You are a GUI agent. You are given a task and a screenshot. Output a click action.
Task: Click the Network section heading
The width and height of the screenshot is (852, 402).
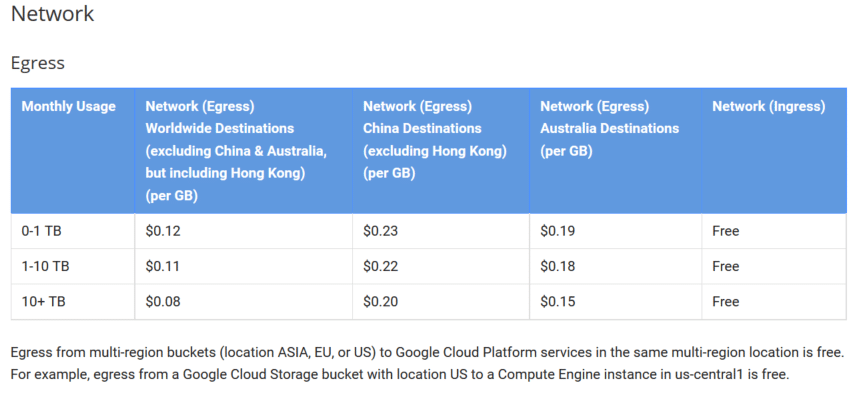coord(53,13)
